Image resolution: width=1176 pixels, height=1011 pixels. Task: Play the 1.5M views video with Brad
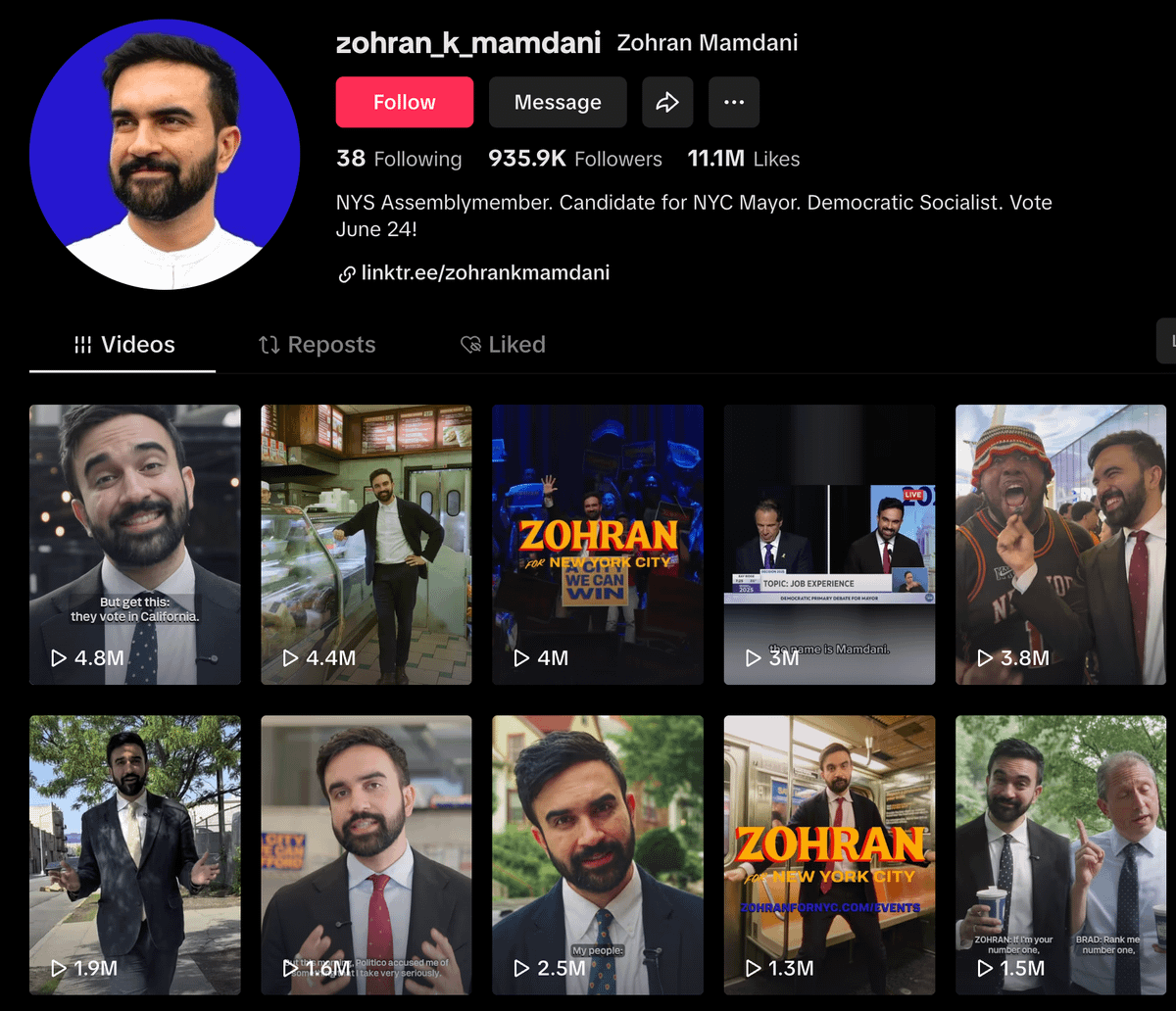(x=1060, y=854)
